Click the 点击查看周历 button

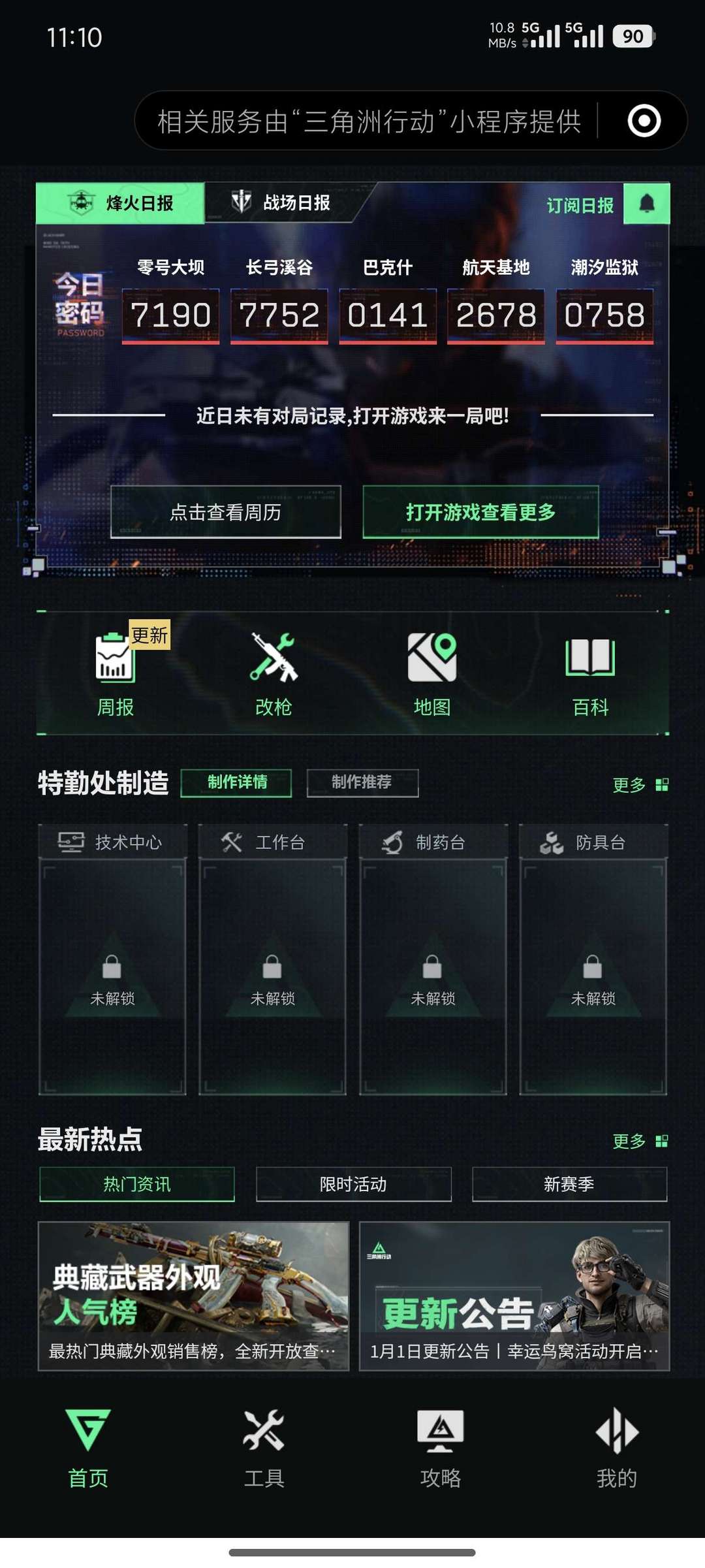coord(226,512)
